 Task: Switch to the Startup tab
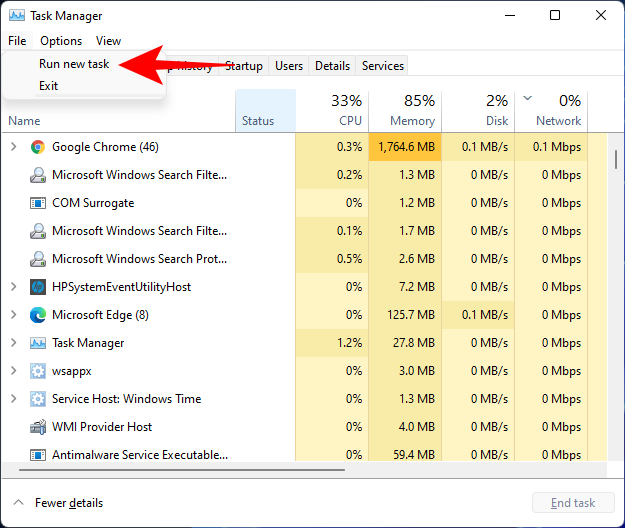pyautogui.click(x=243, y=66)
